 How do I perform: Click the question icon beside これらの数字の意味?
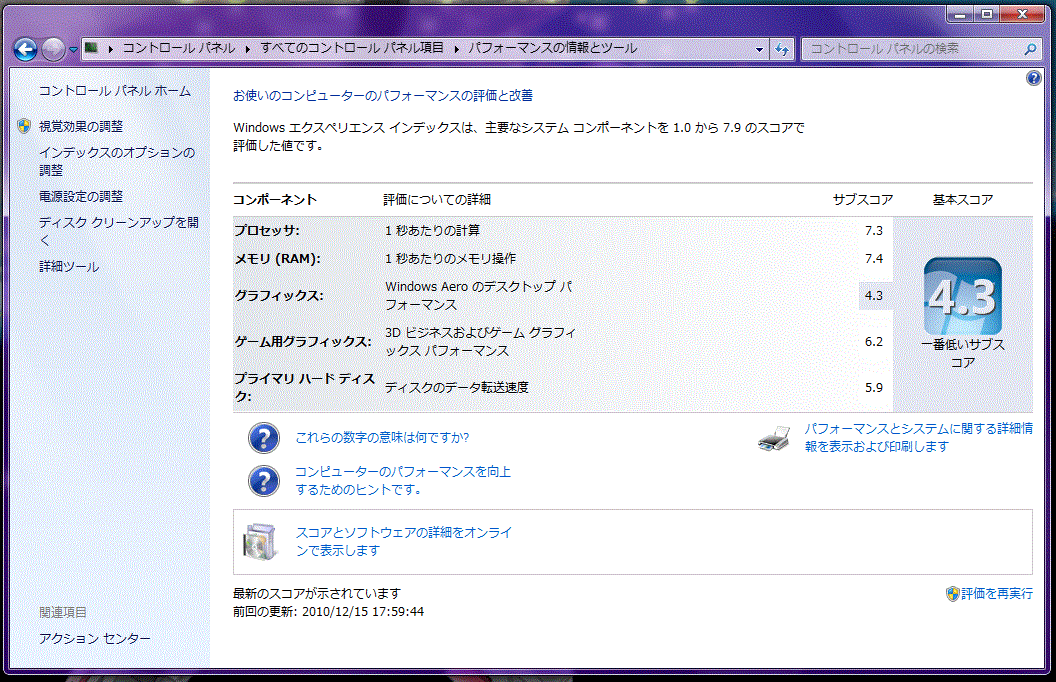coord(264,438)
